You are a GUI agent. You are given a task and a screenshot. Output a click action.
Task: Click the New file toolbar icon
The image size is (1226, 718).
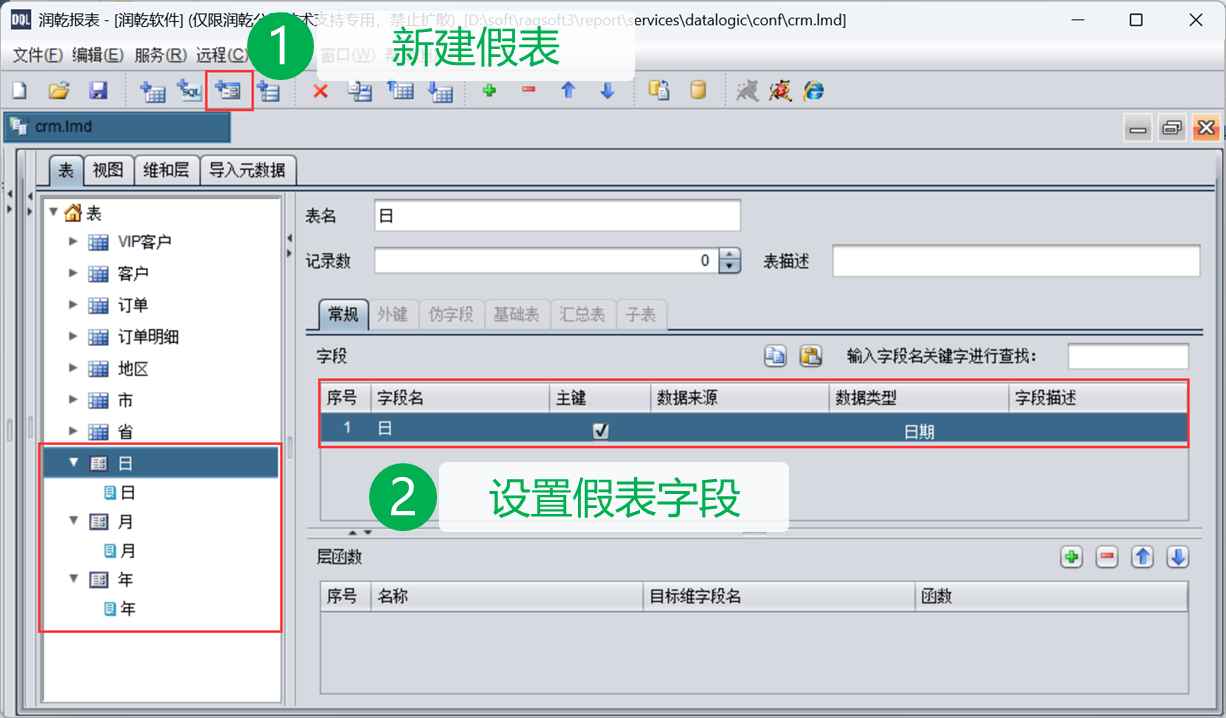19,91
